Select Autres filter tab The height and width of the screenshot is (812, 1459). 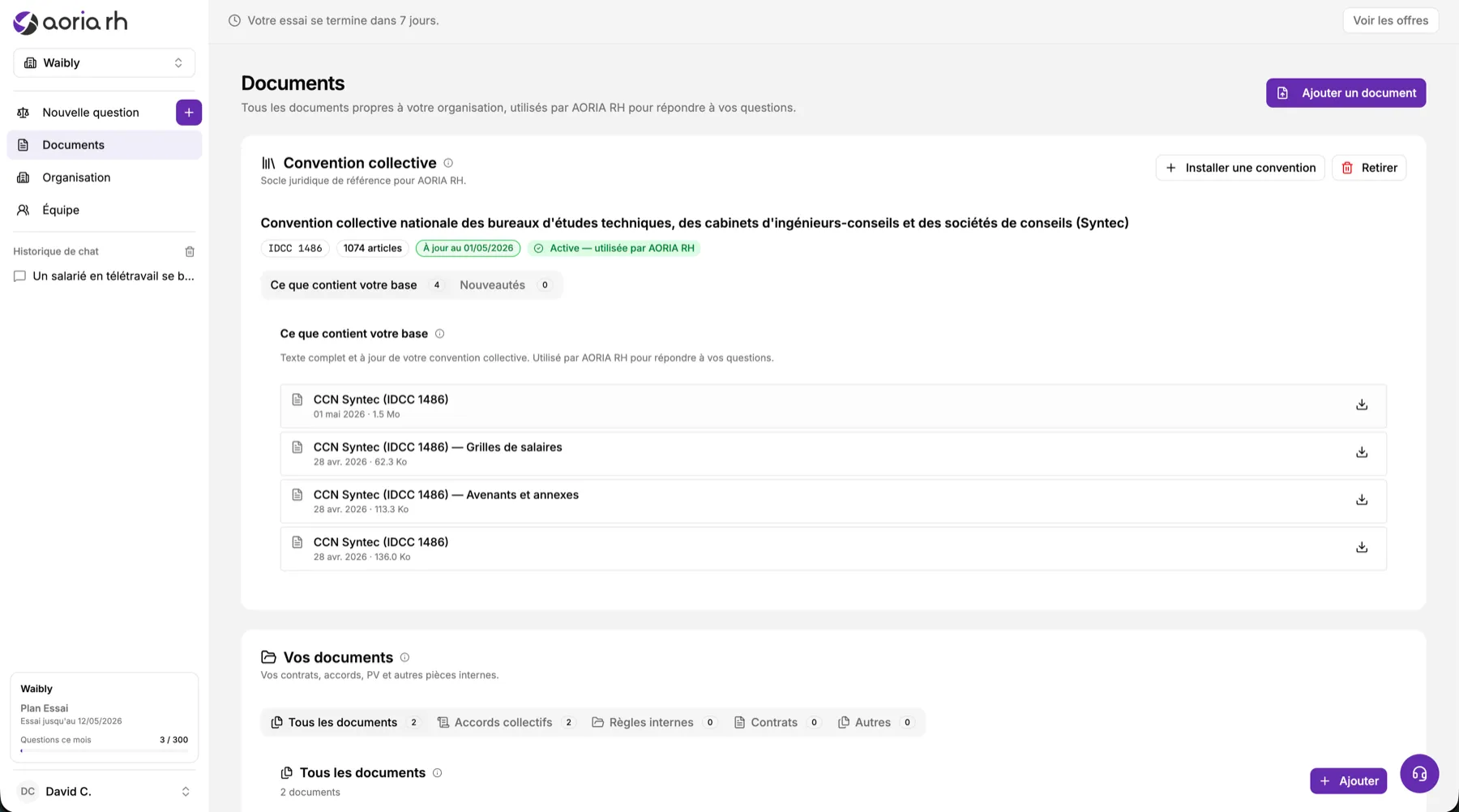[876, 723]
